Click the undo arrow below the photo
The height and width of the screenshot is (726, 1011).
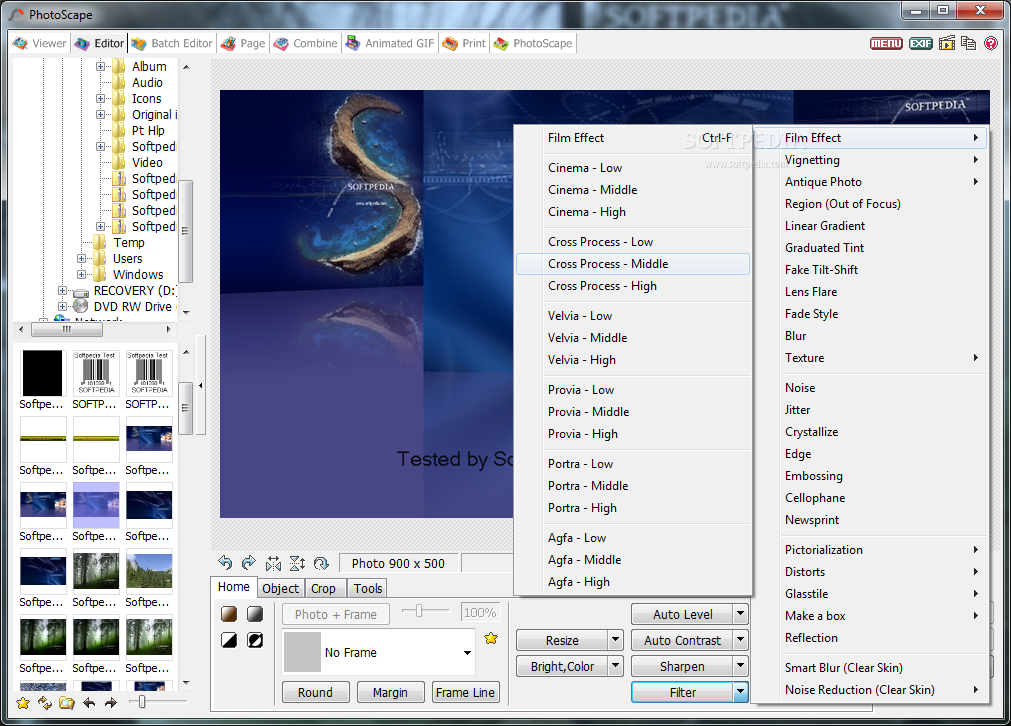[225, 563]
